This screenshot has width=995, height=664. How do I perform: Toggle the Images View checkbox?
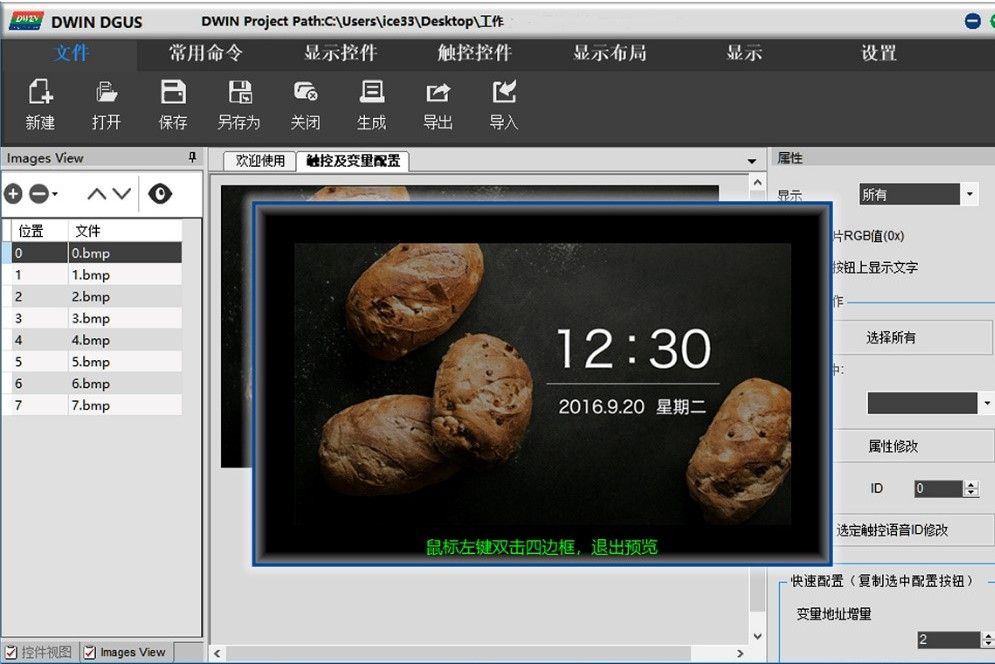pos(90,652)
